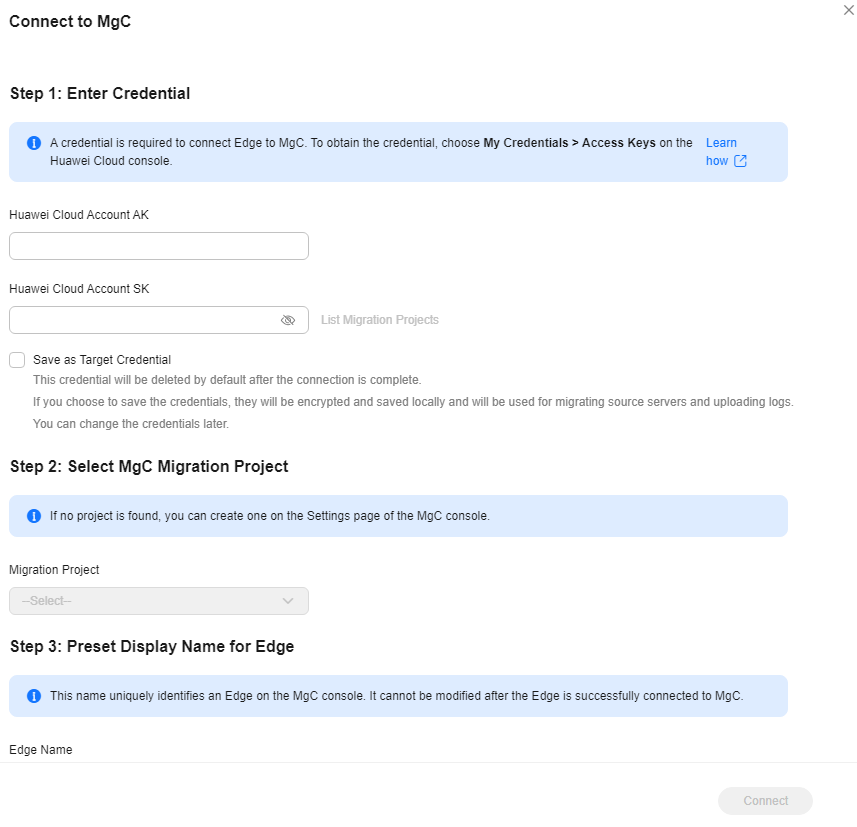857x827 pixels.
Task: Click the Step 1: Enter Credential heading
Action: click(x=100, y=93)
